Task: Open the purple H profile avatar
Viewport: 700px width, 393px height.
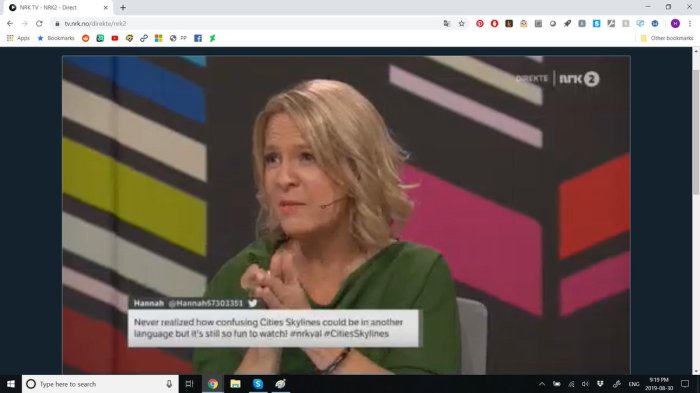Action: (x=675, y=24)
